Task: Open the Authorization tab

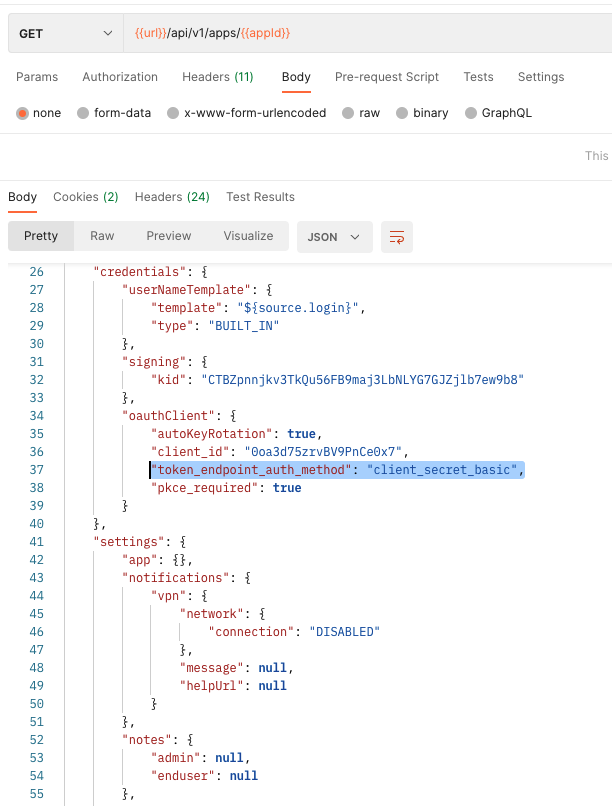Action: (120, 77)
